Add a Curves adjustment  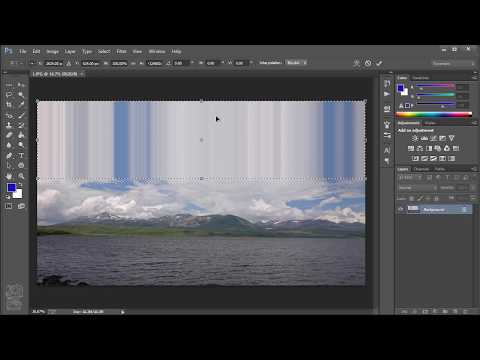433,138
